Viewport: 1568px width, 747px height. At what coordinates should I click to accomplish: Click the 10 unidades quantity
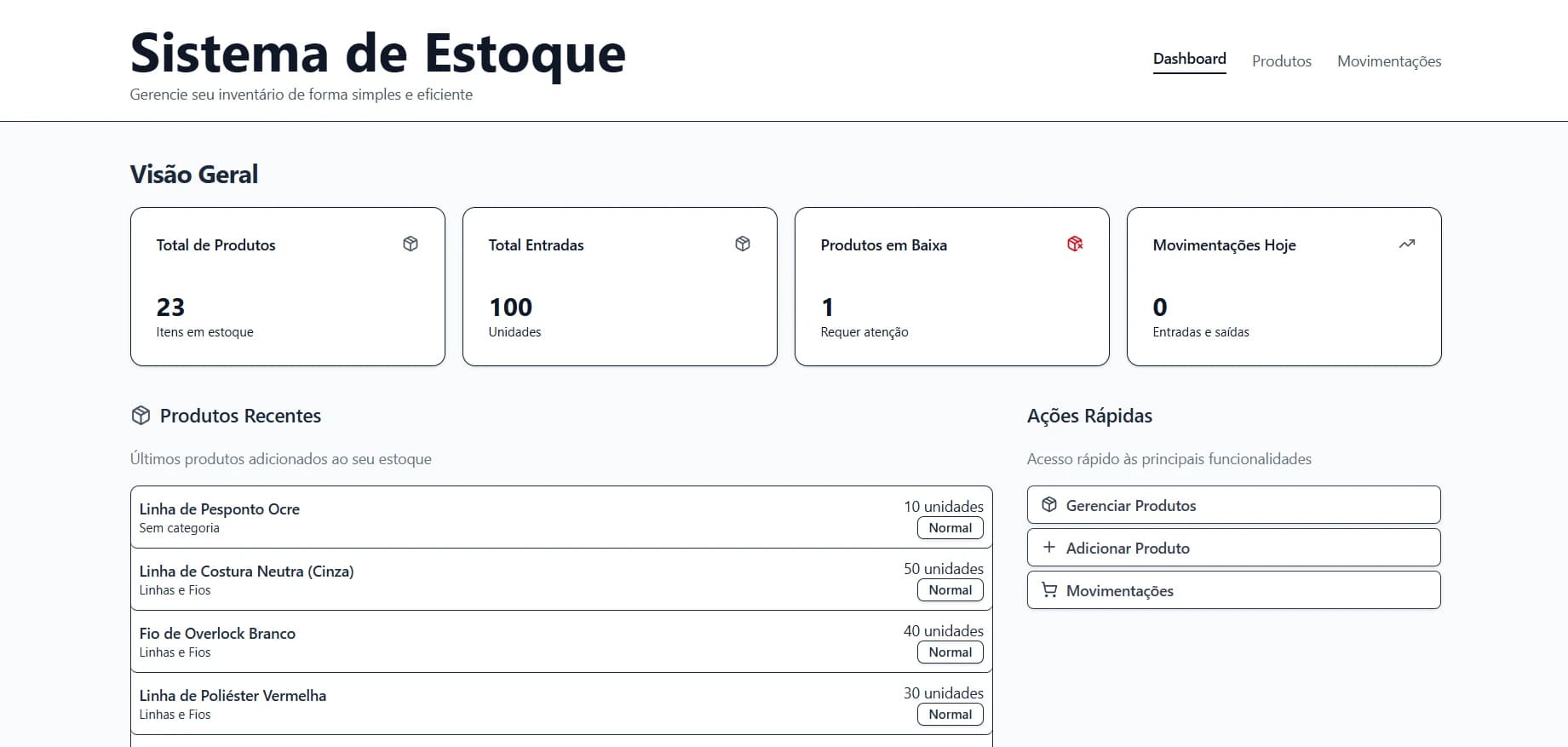944,506
